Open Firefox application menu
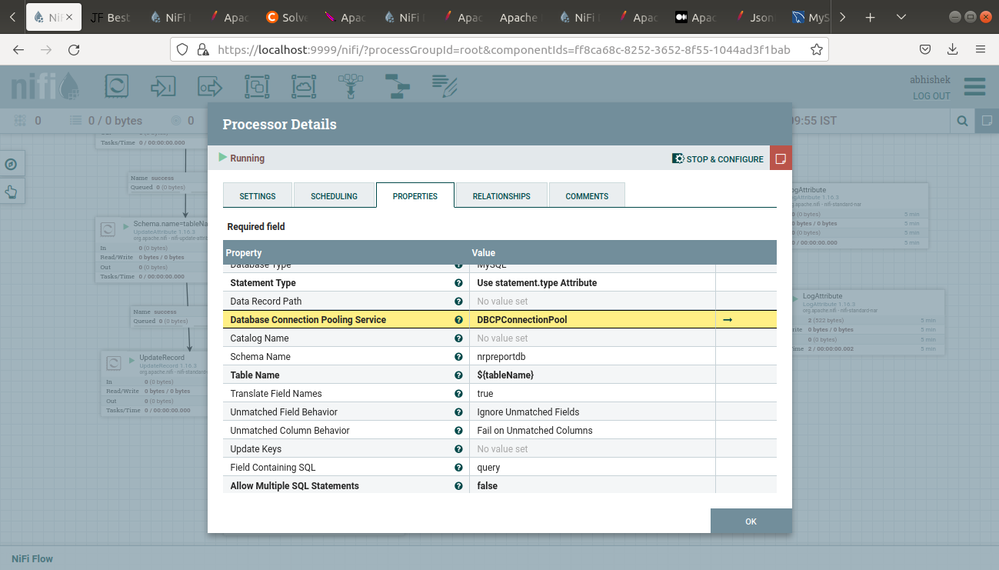999x570 pixels. [981, 50]
